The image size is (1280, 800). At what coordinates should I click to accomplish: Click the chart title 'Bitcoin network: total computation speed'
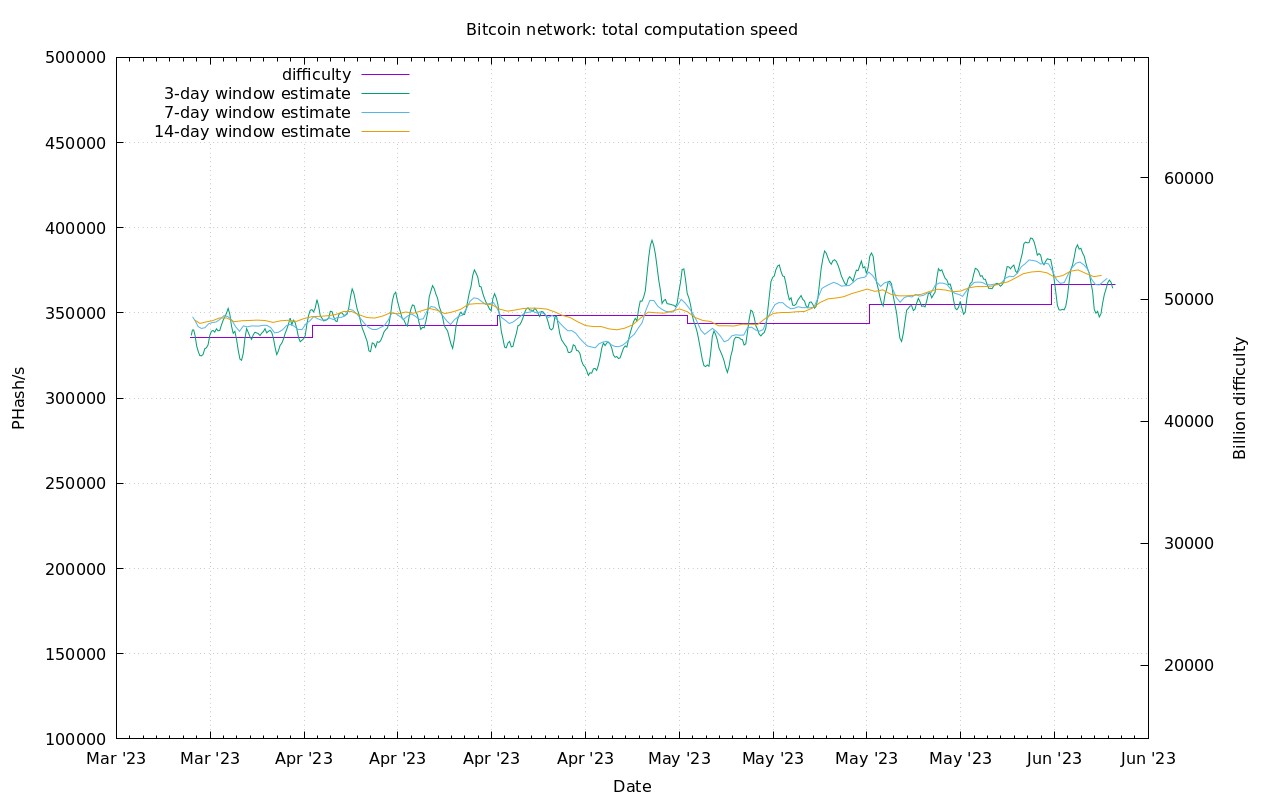tap(632, 30)
